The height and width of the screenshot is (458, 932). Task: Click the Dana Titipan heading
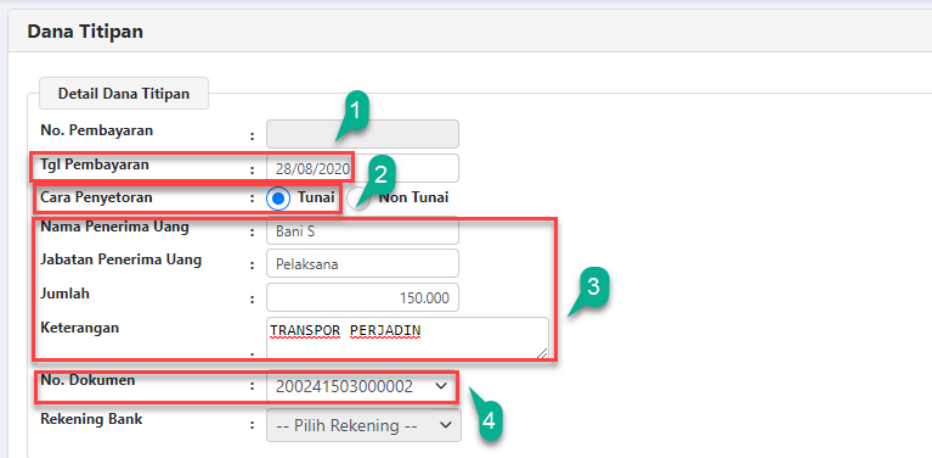click(x=85, y=32)
